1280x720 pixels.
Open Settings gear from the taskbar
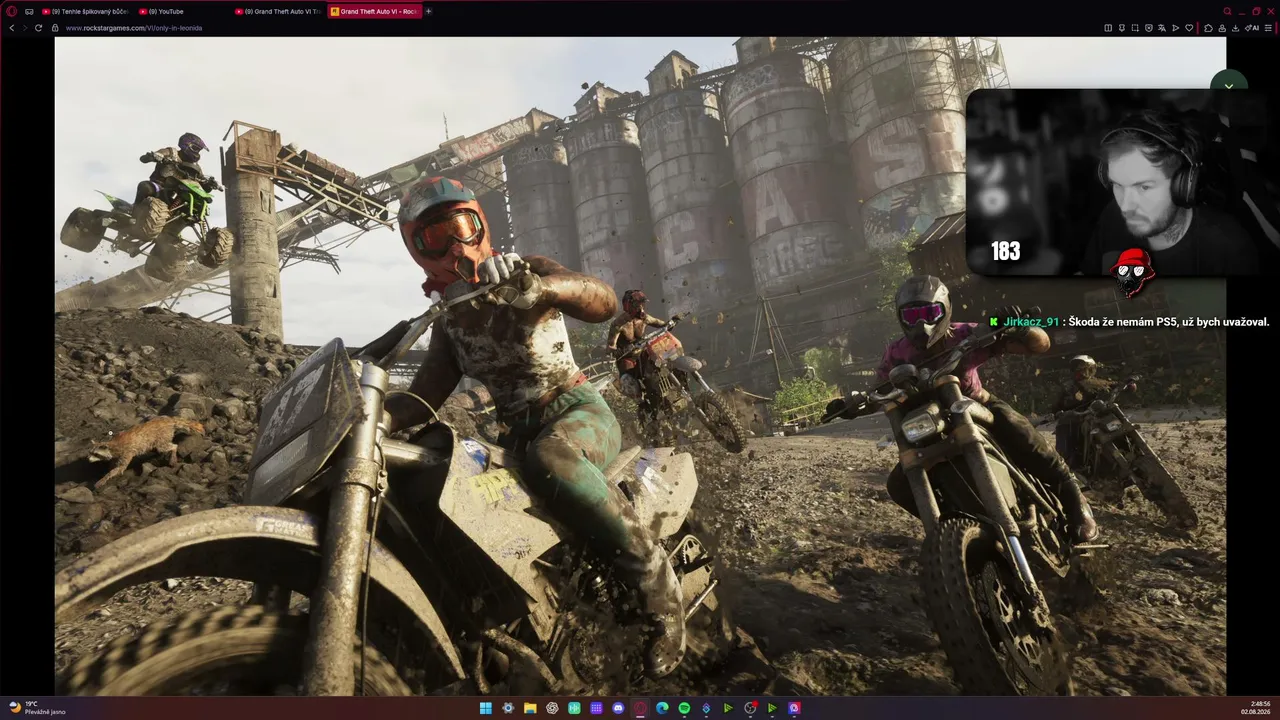[x=508, y=708]
